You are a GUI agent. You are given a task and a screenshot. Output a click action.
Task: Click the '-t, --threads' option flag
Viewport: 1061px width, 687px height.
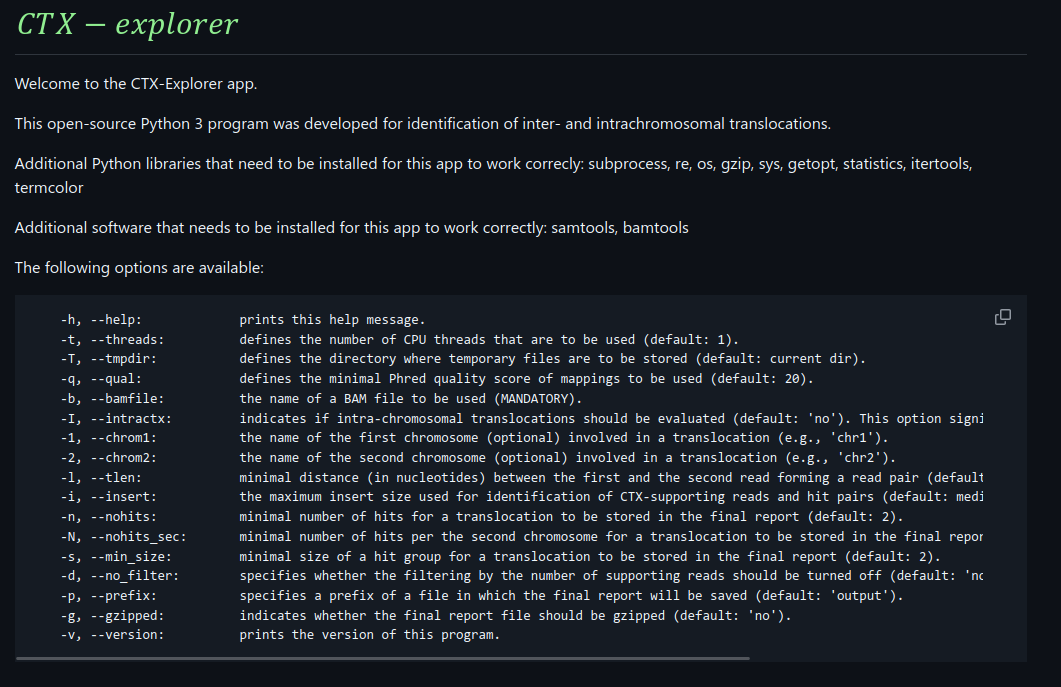[112, 340]
